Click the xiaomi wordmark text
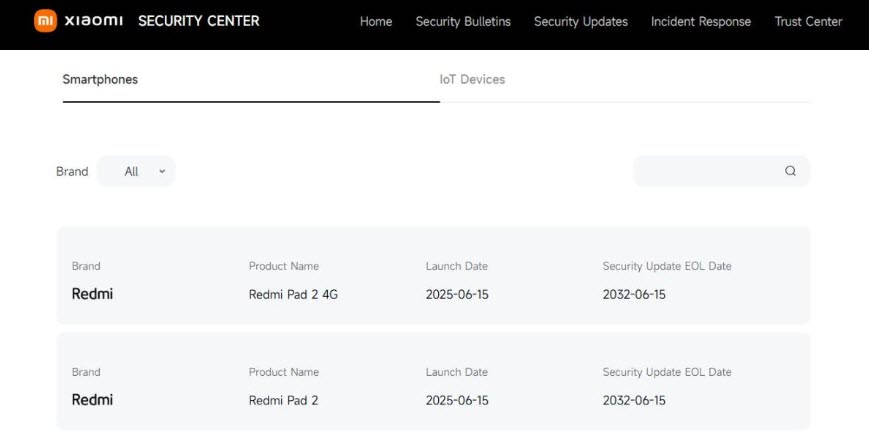 [x=94, y=21]
